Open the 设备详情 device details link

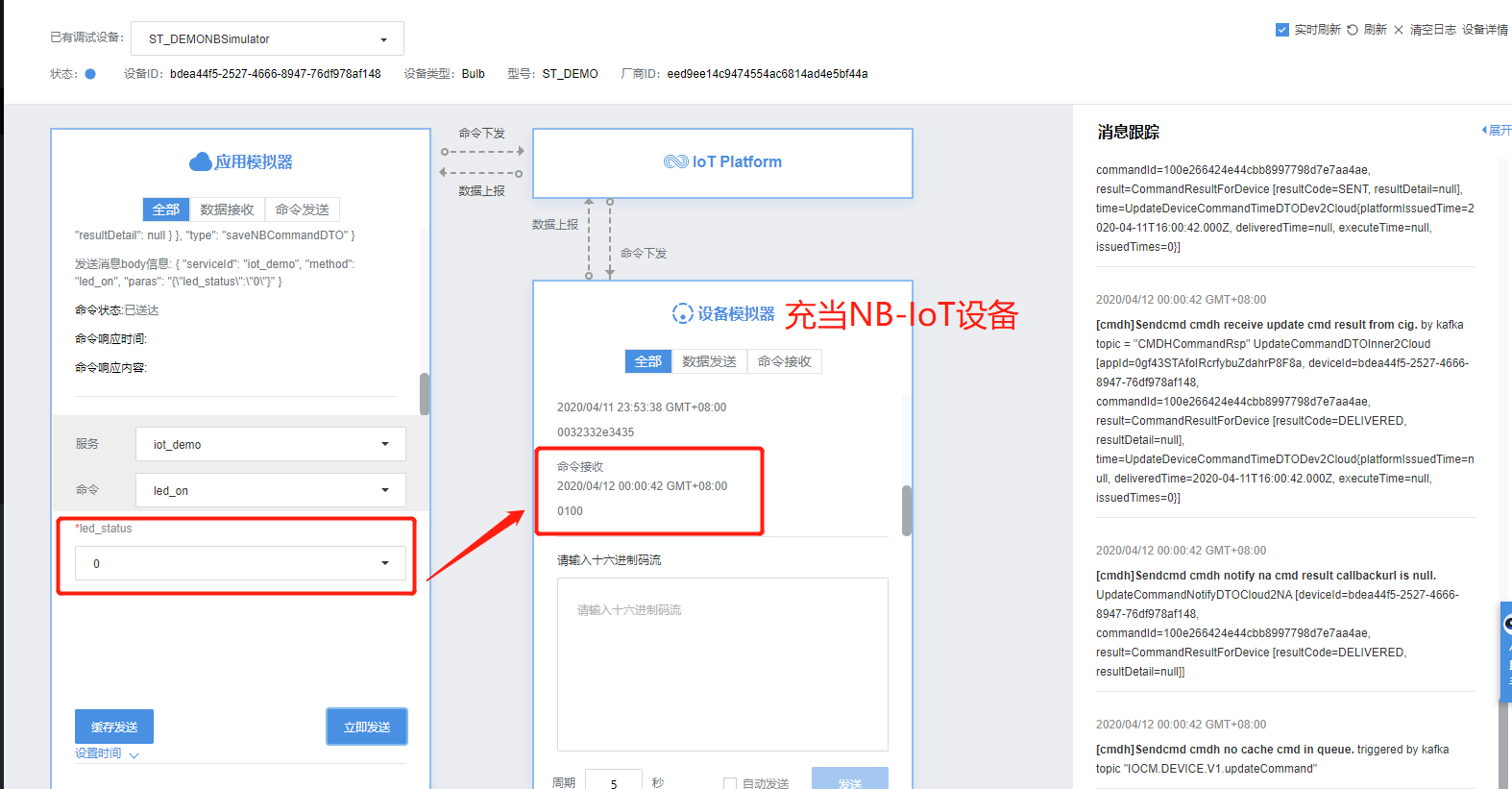tap(1485, 30)
